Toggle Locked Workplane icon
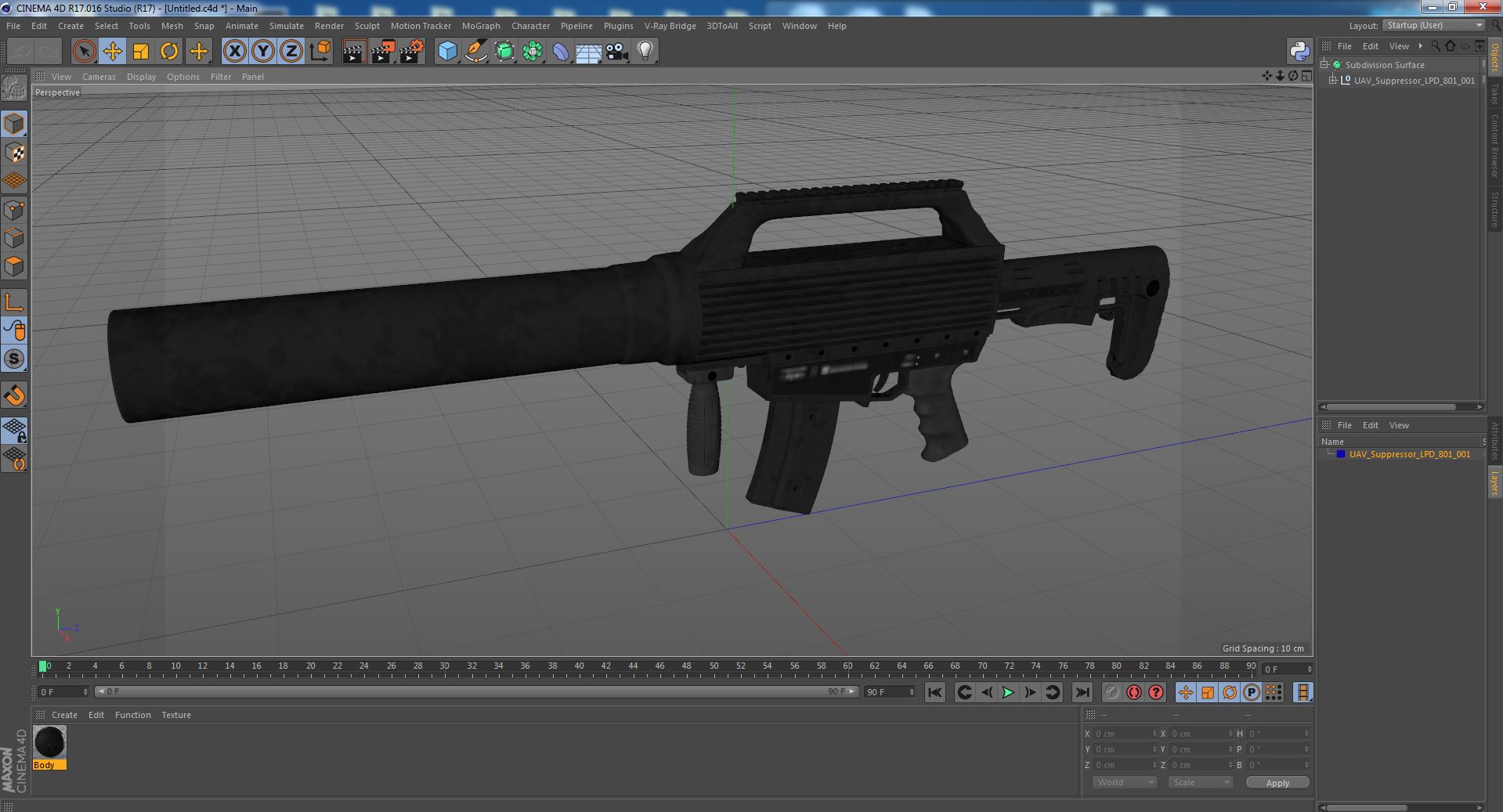This screenshot has width=1503, height=812. pos(14,429)
